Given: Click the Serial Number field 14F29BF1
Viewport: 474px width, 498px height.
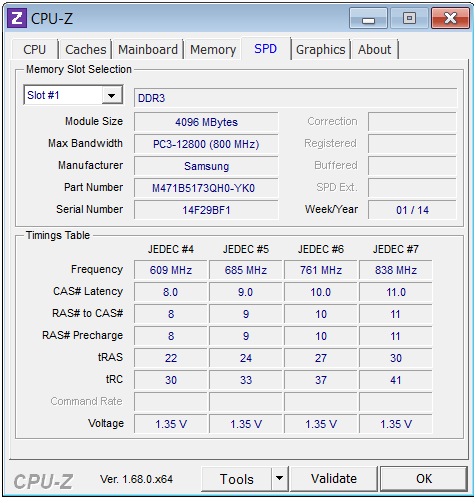Looking at the screenshot, I should point(206,210).
